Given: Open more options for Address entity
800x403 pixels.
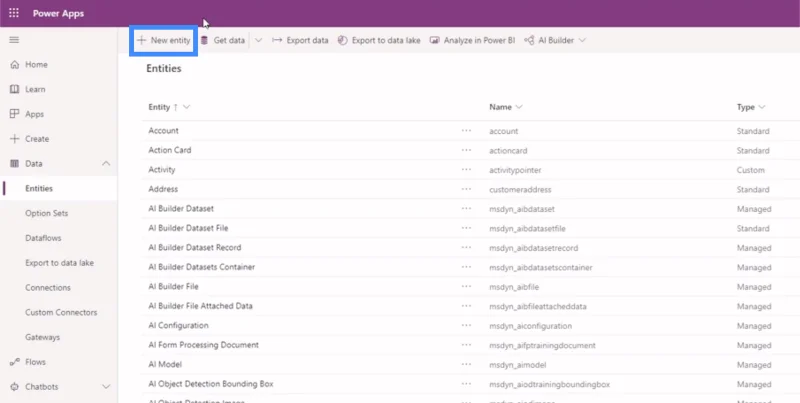Looking at the screenshot, I should [x=466, y=189].
